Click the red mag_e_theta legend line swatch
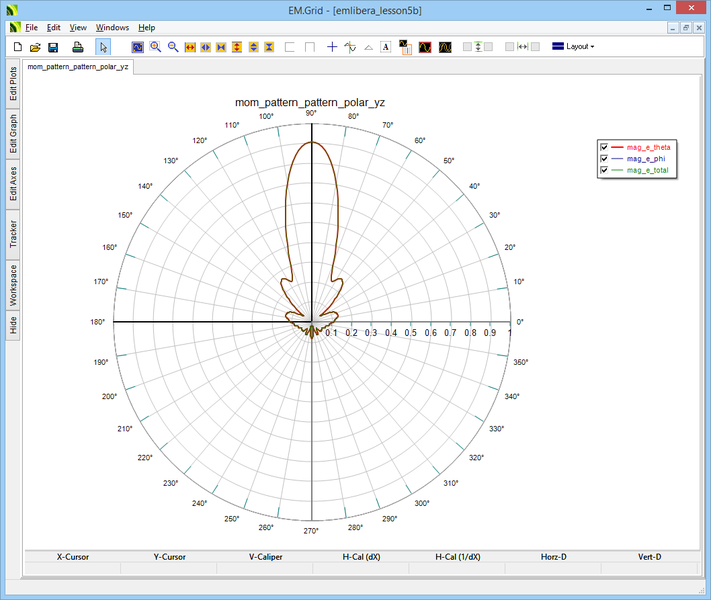This screenshot has height=600, width=711. (x=617, y=147)
